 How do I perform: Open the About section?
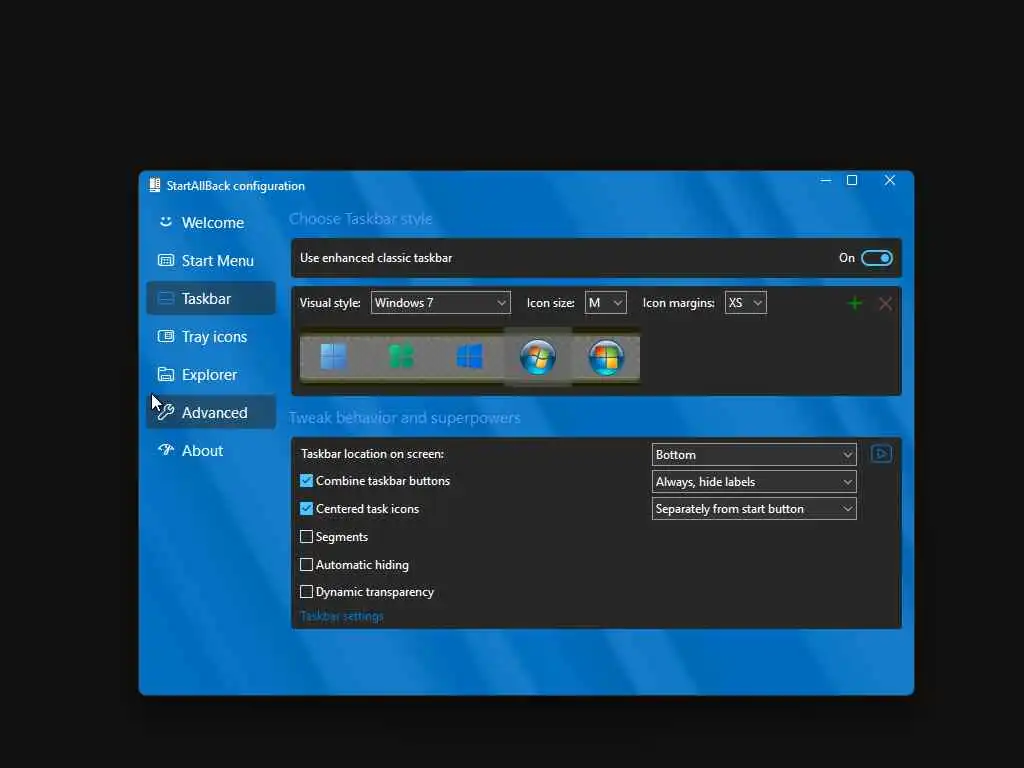211,451
